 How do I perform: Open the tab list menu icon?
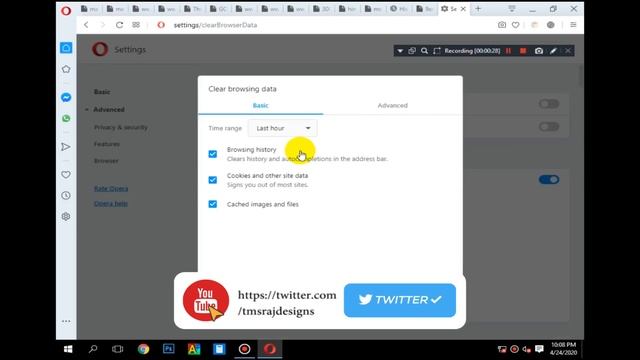tap(511, 9)
